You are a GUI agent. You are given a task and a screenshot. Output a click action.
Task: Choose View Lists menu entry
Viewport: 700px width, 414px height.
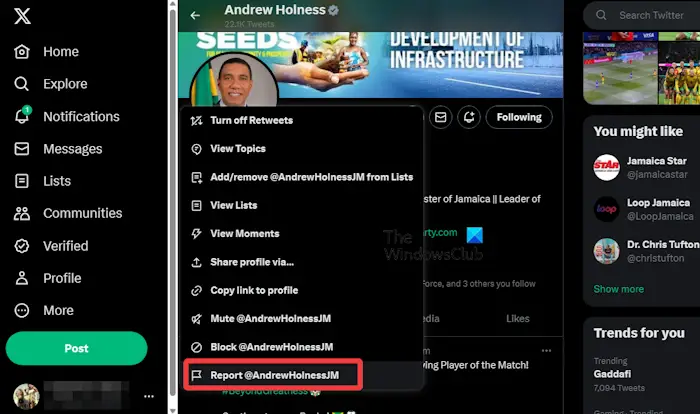[303, 205]
